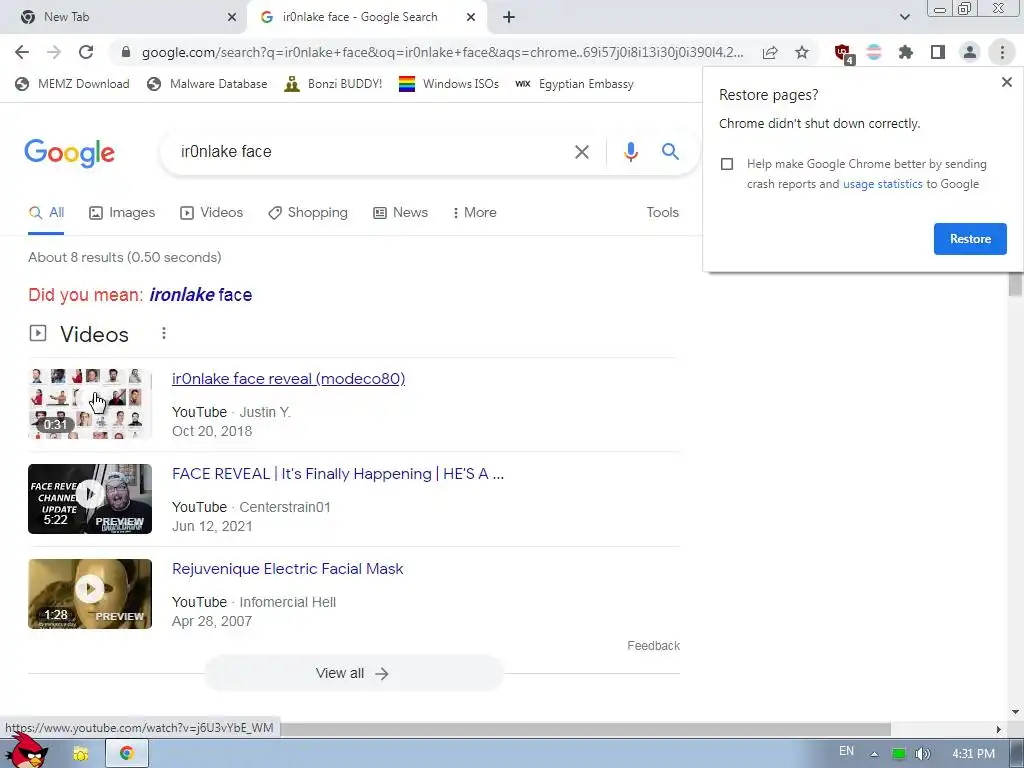Share this page icon in address bar

[770, 52]
